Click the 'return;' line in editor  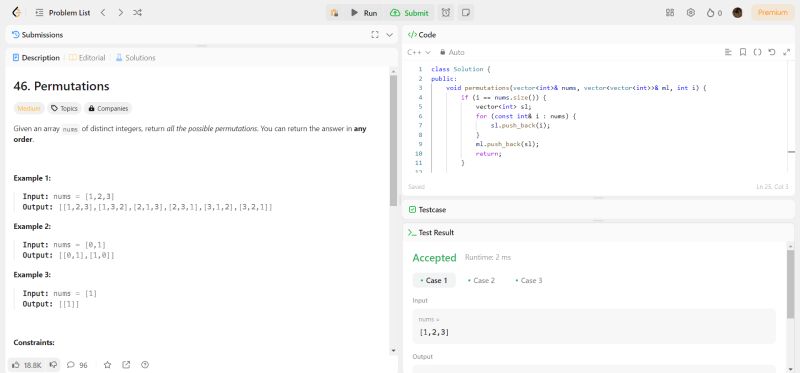click(489, 154)
